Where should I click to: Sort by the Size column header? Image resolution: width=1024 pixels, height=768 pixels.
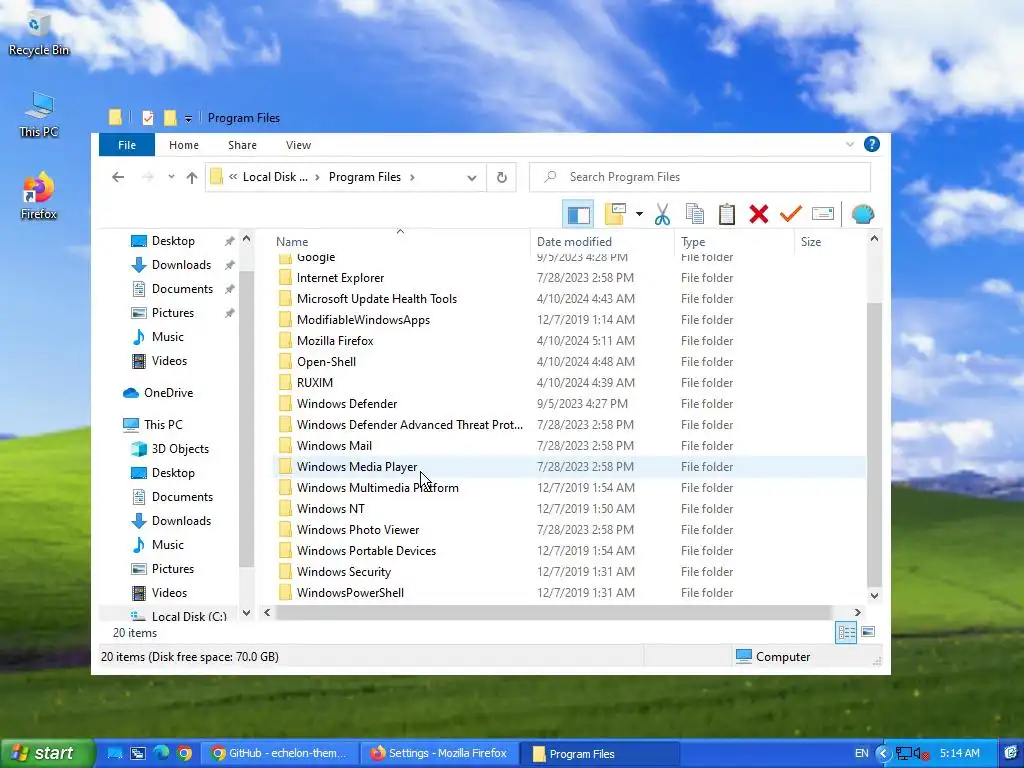829,242
